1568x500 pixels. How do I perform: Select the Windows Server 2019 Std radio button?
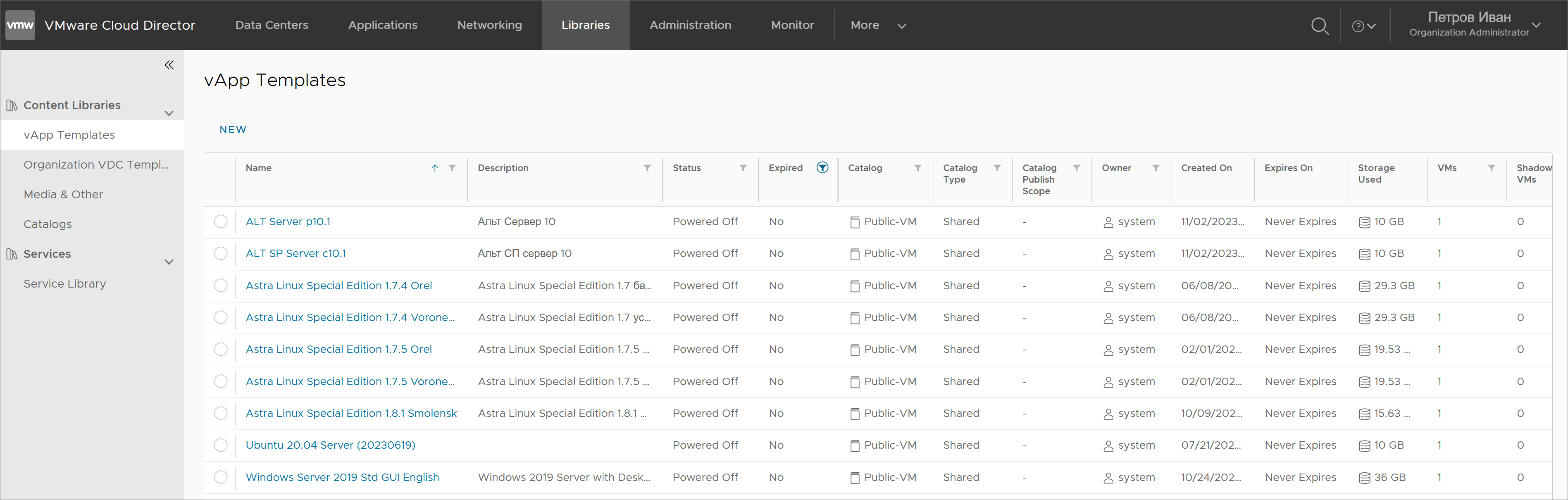(221, 478)
